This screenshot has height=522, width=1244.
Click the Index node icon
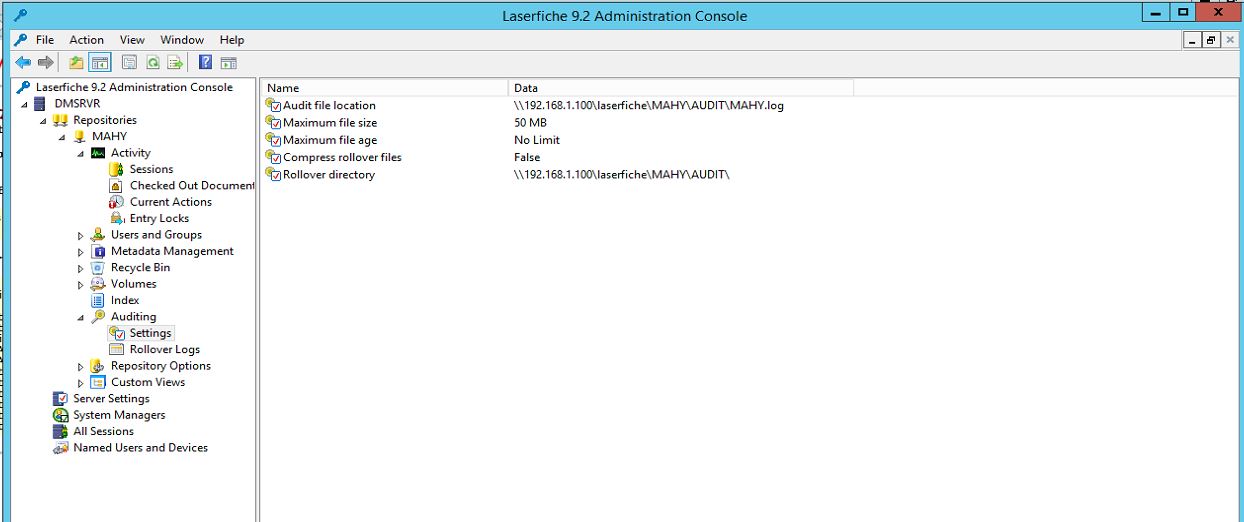98,300
